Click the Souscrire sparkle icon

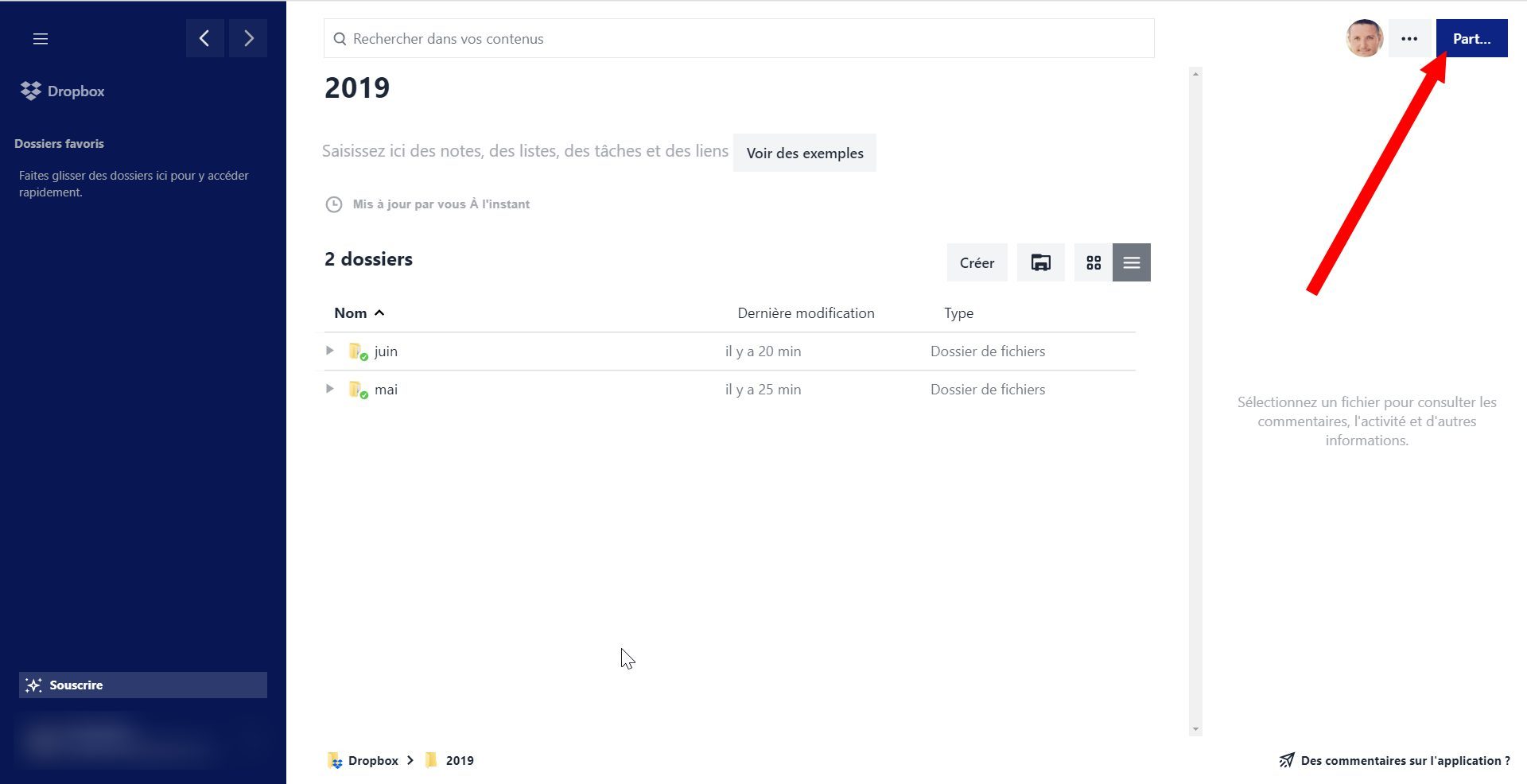point(33,685)
